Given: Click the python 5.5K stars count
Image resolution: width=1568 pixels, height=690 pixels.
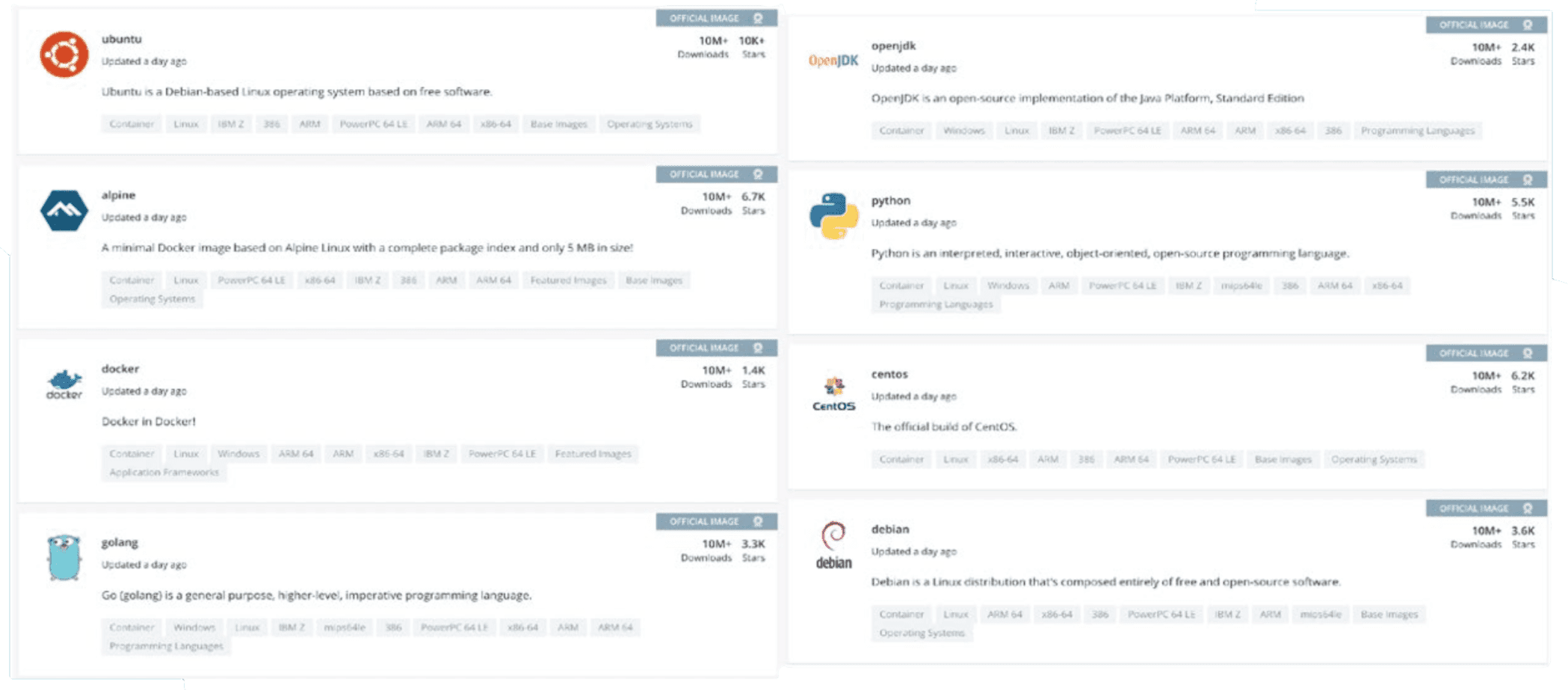Looking at the screenshot, I should click(1522, 202).
